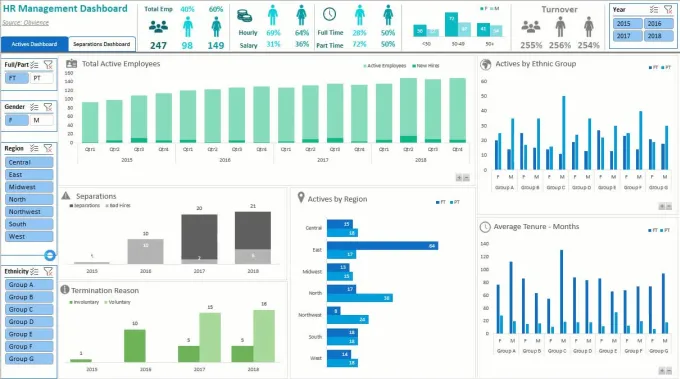The image size is (680, 379).
Task: Click the Separations warning triangle icon
Action: pos(66,196)
